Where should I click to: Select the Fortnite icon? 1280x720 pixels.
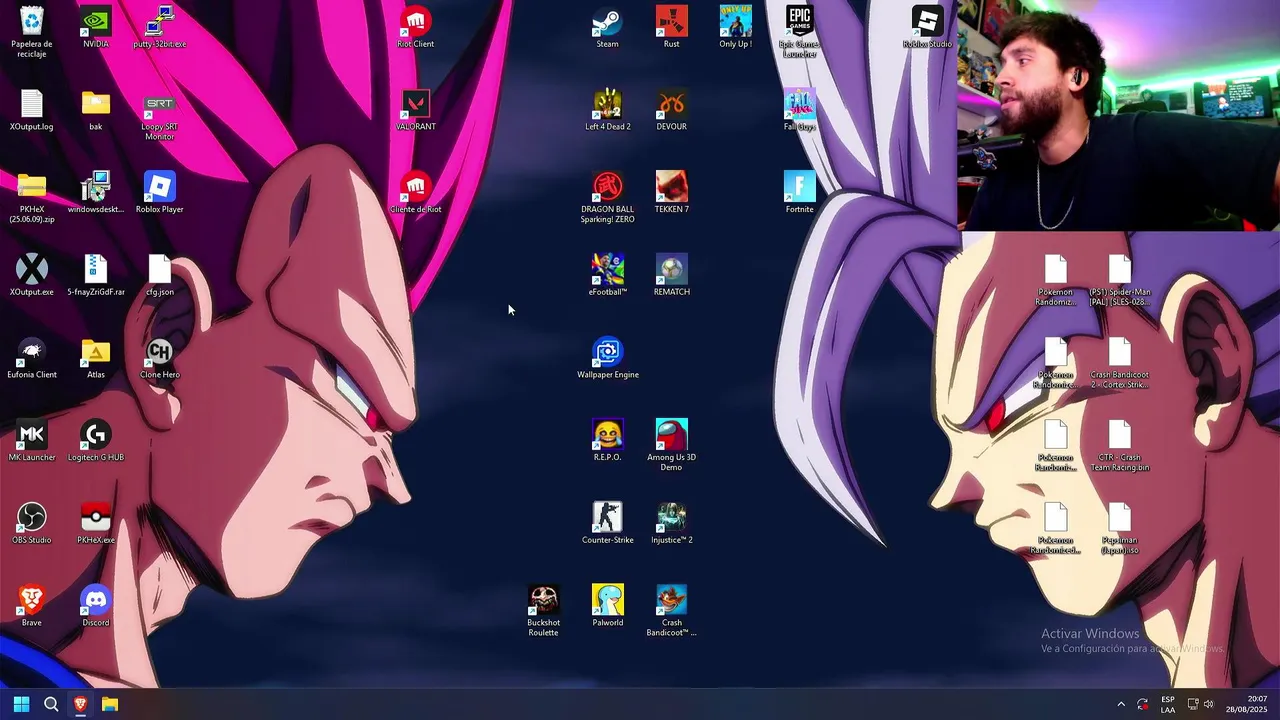800,193
